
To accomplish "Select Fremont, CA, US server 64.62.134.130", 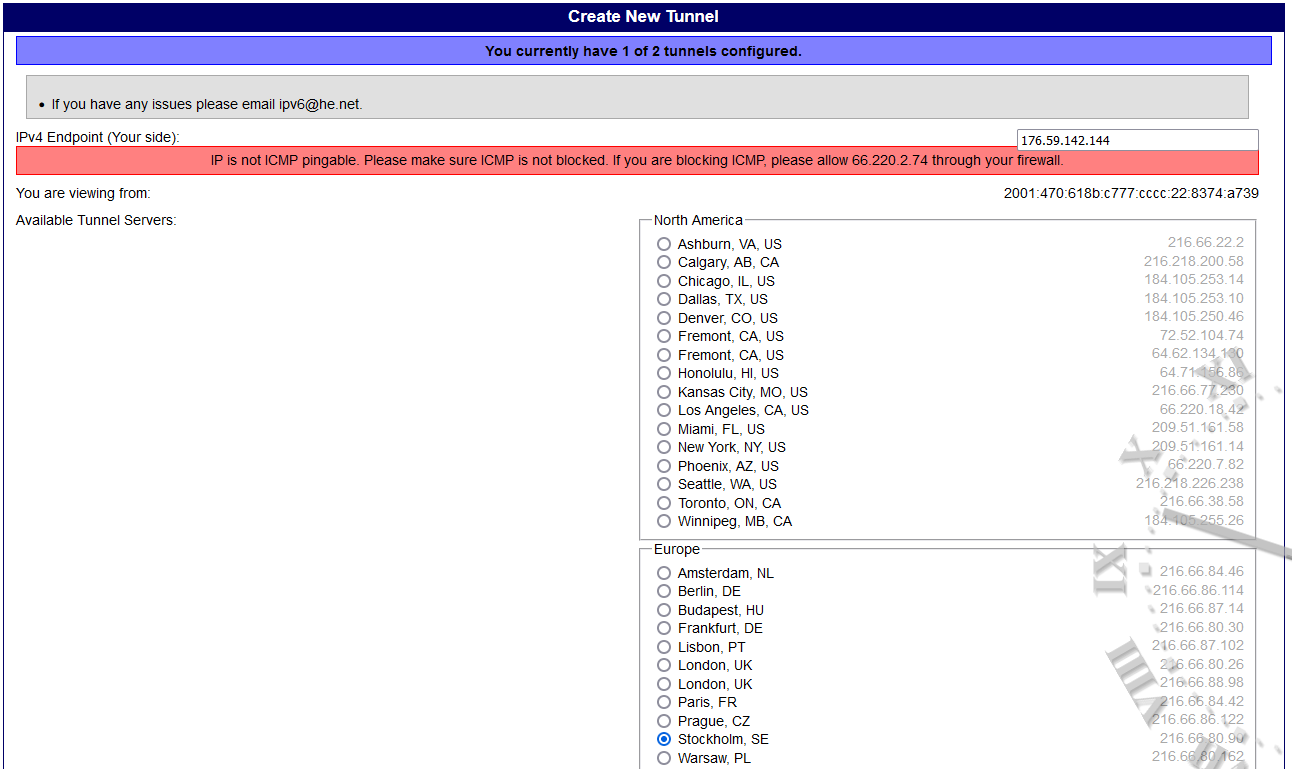I will (x=664, y=355).
